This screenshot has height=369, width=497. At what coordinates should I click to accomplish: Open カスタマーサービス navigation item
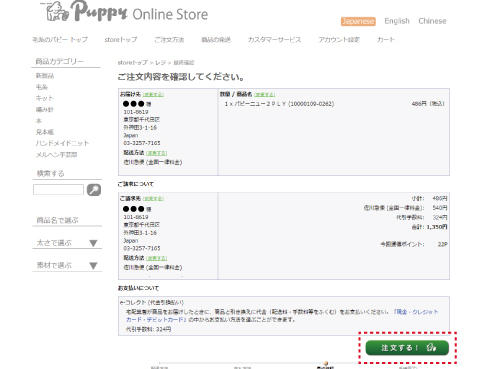pyautogui.click(x=274, y=40)
